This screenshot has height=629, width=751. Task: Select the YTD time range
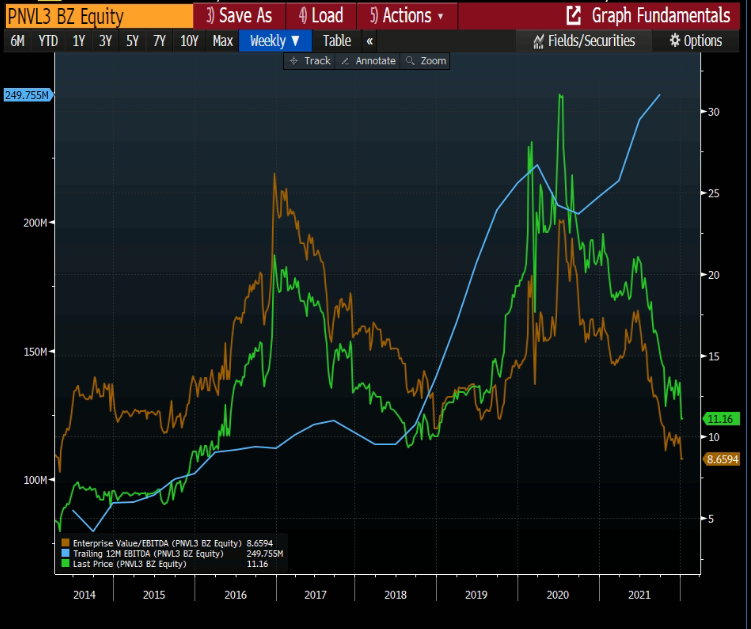click(48, 41)
